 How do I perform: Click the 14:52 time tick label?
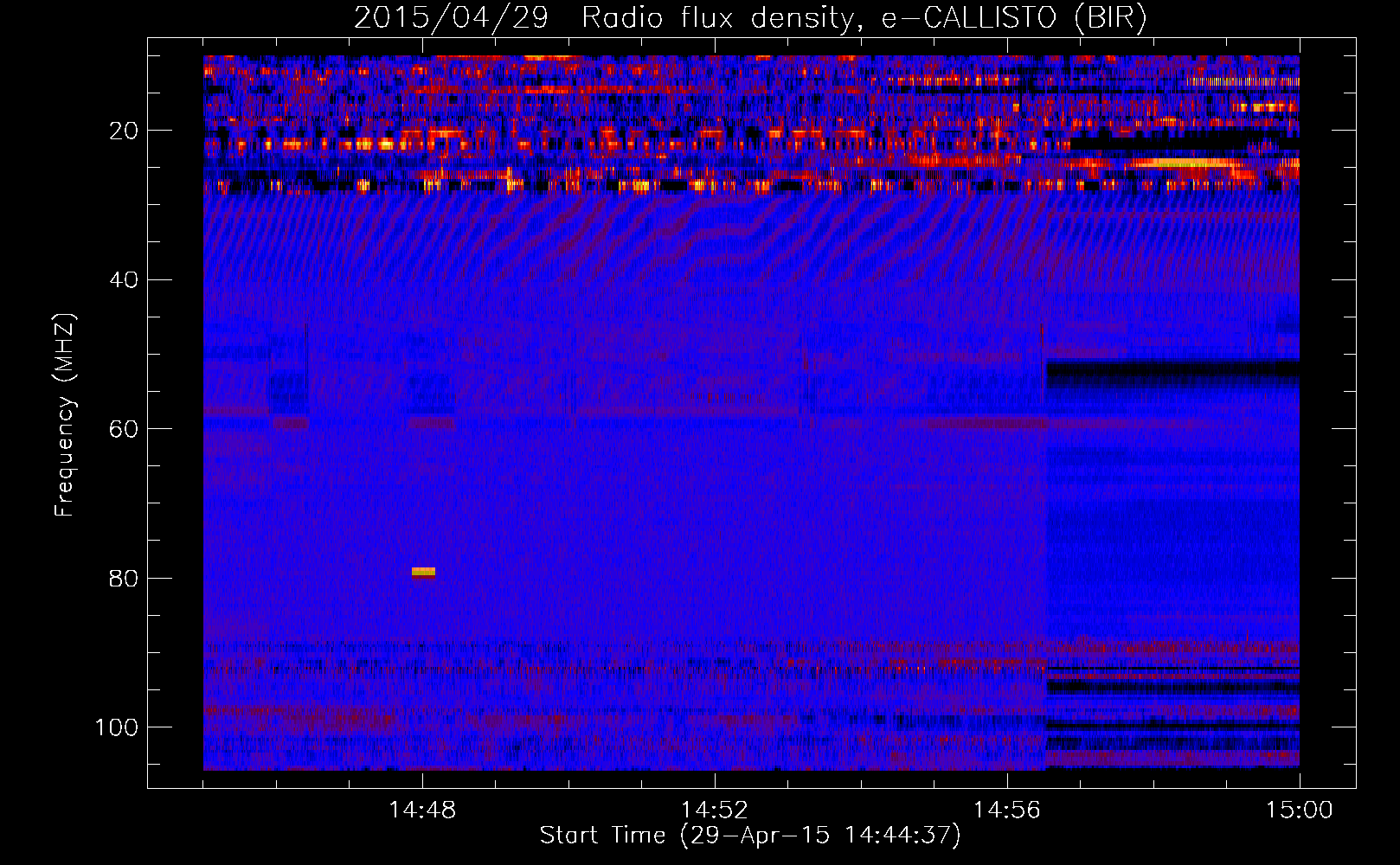[714, 810]
